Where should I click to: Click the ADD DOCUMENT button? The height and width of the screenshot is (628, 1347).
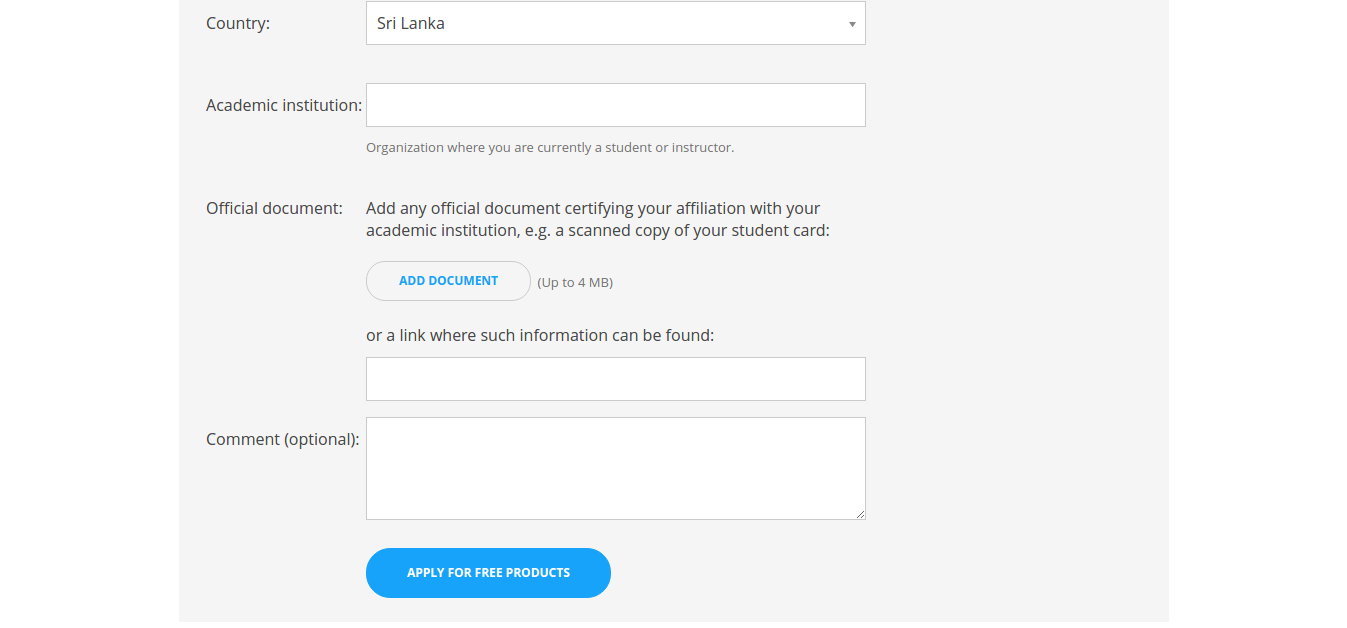point(448,281)
